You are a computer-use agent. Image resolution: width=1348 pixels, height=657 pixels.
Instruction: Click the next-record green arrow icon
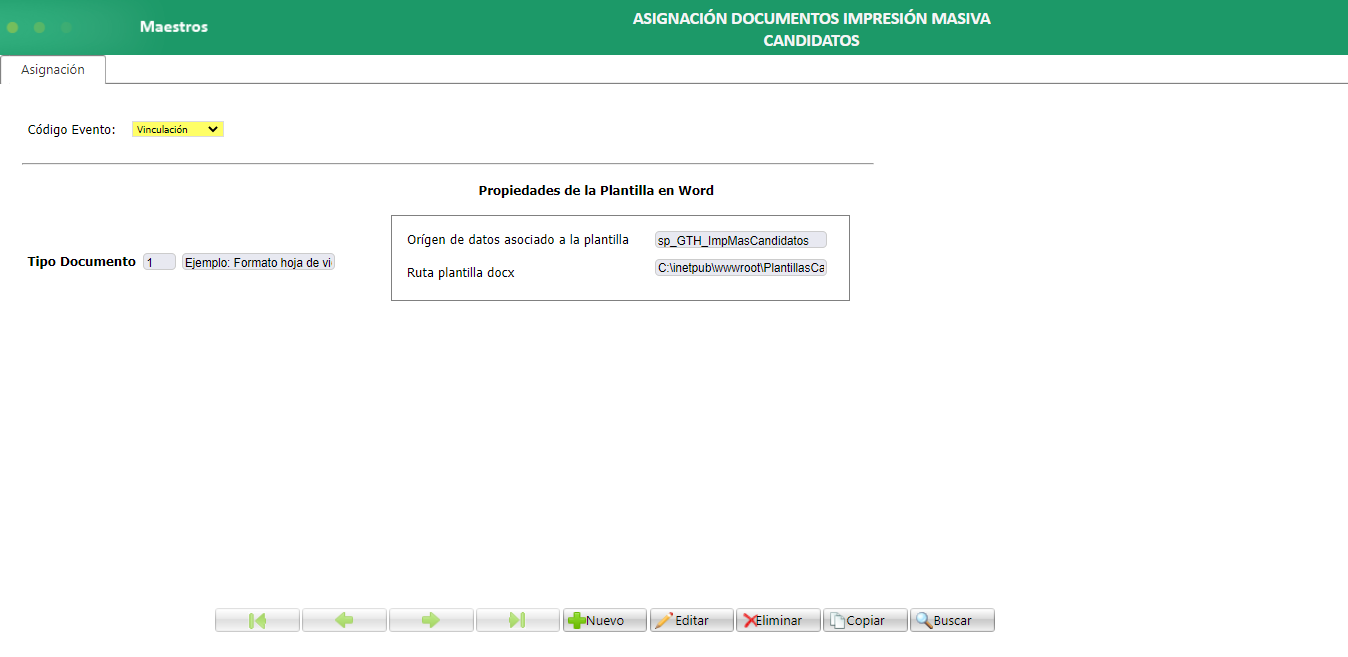[x=431, y=620]
